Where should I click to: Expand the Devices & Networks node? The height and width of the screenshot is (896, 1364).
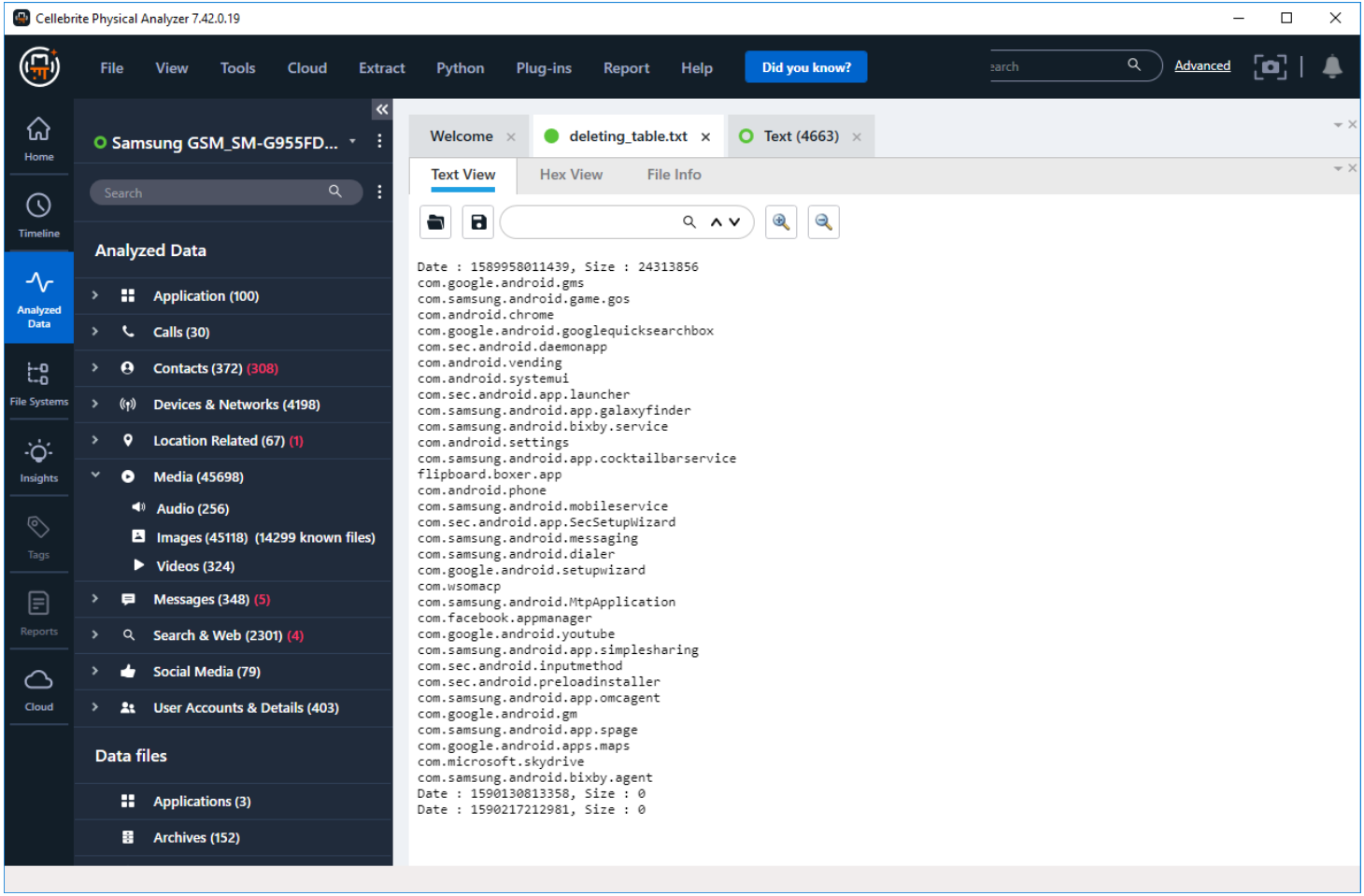(95, 404)
